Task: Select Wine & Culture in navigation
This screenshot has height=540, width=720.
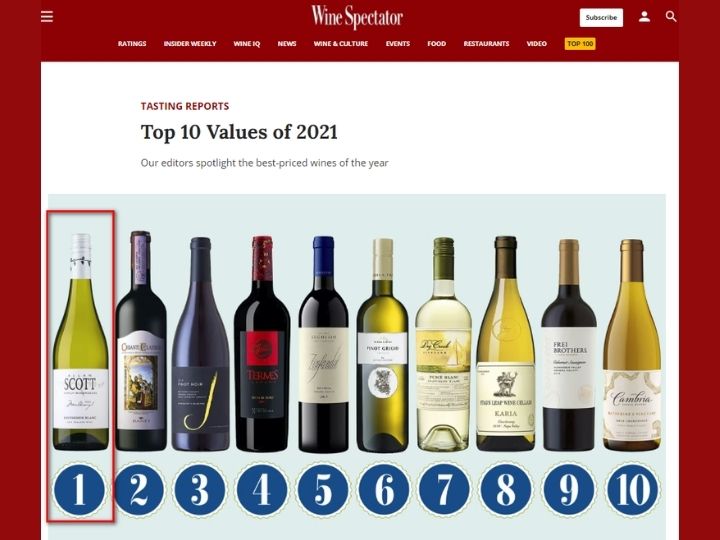Action: pyautogui.click(x=341, y=44)
